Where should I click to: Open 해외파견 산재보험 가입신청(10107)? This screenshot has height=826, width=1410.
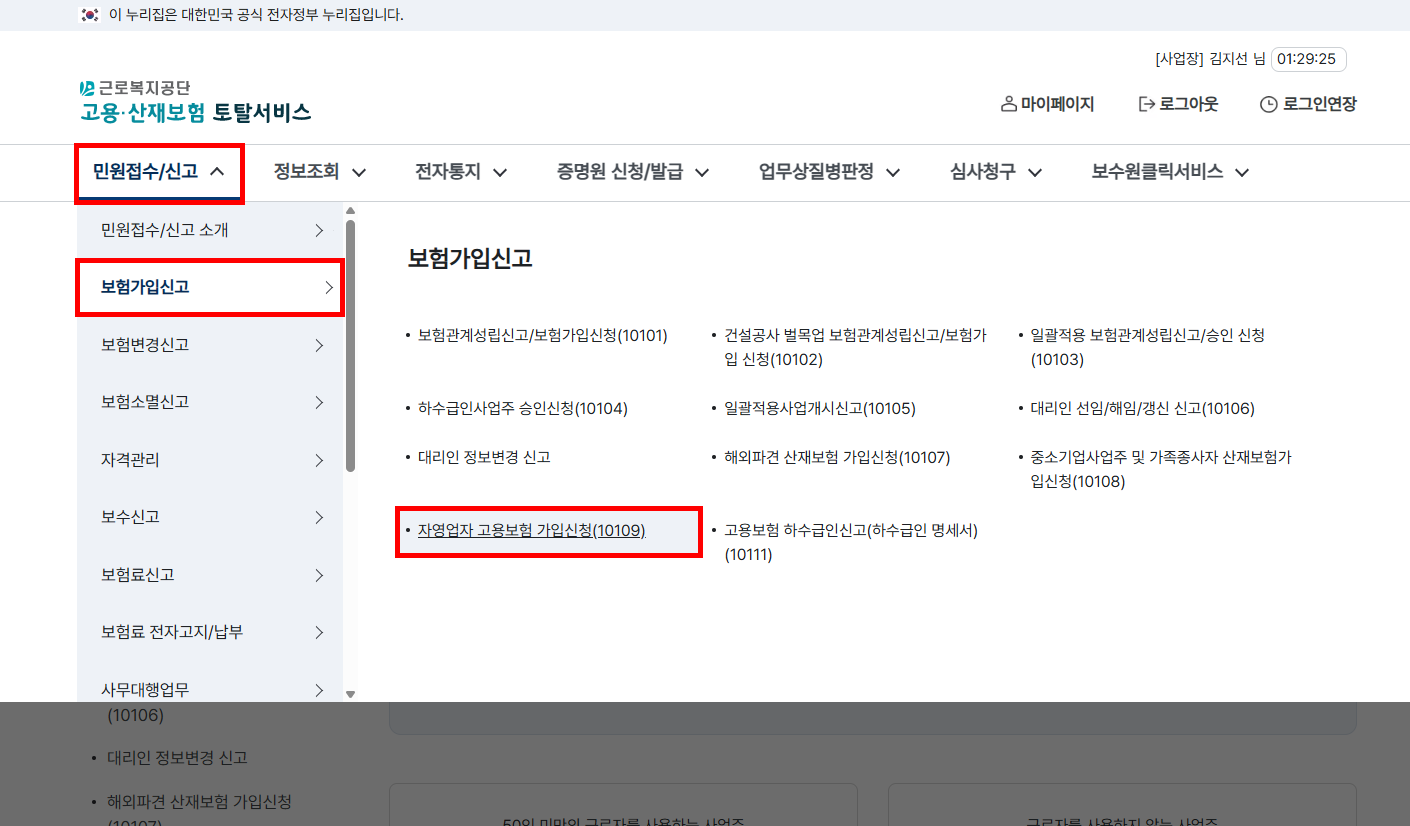point(837,457)
